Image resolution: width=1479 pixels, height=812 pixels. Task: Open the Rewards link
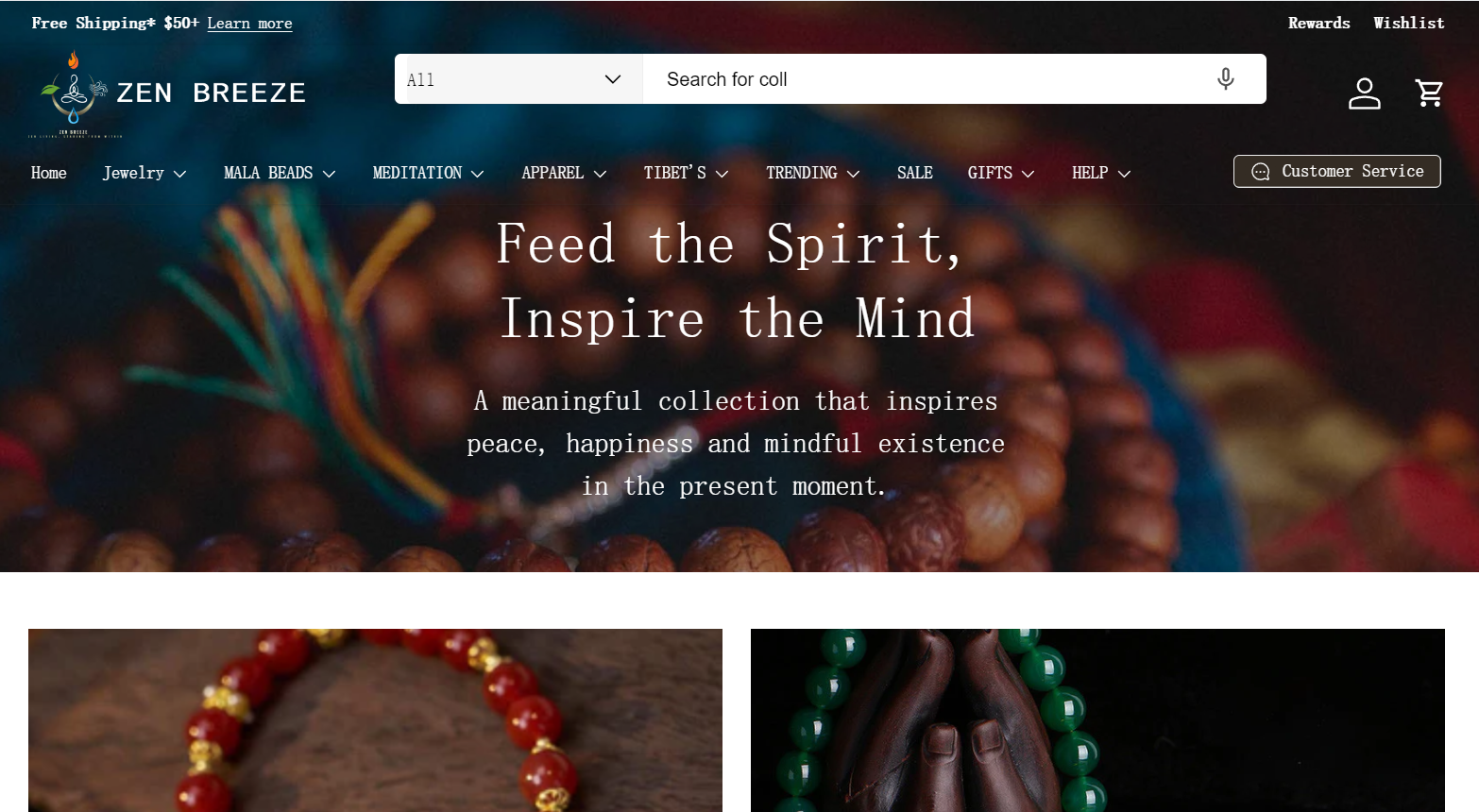(1318, 23)
